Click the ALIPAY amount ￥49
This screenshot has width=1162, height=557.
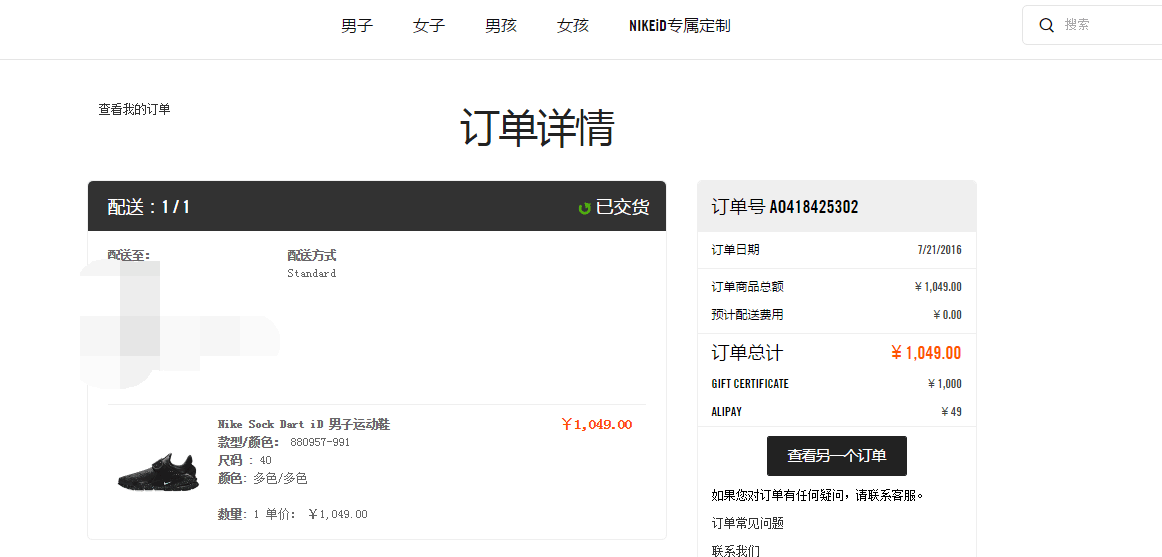(x=952, y=412)
